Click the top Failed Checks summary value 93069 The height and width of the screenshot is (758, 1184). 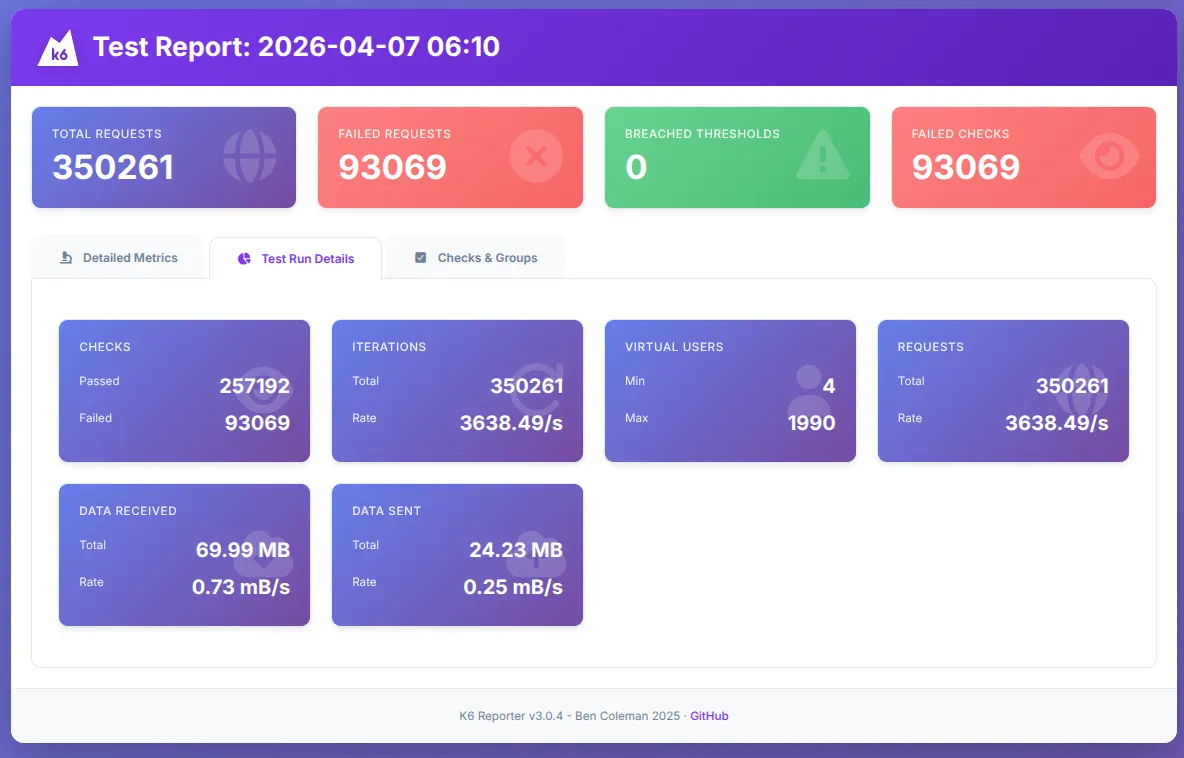[x=966, y=167]
